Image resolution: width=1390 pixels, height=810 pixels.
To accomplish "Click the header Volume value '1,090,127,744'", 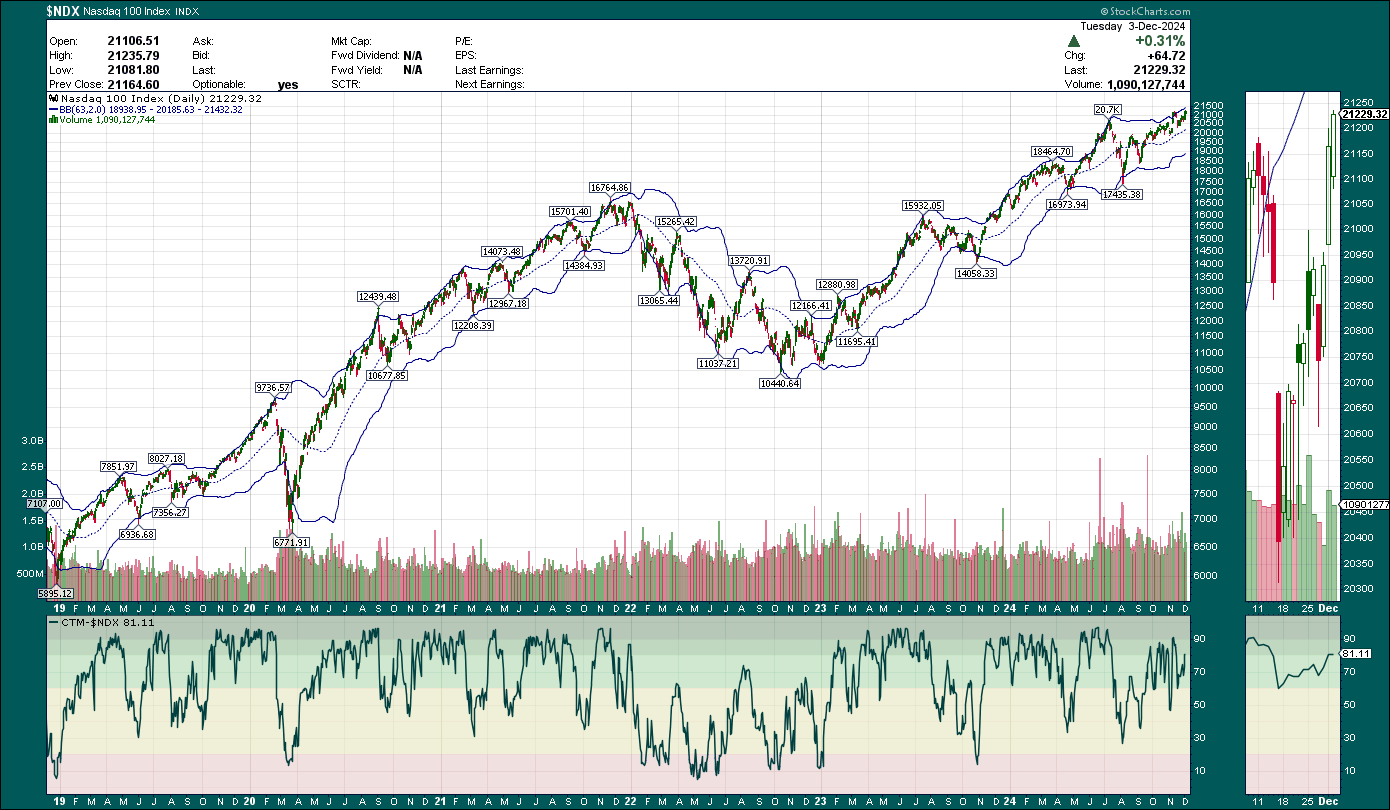I will pyautogui.click(x=1147, y=85).
